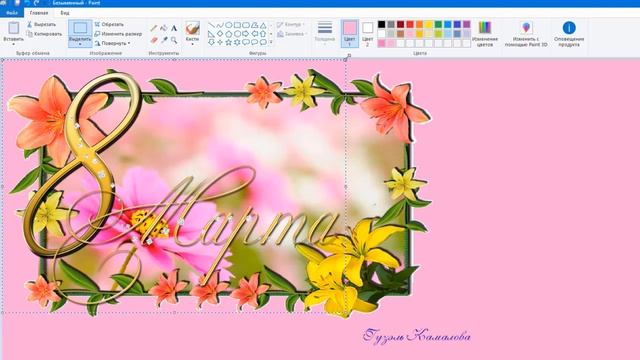This screenshot has width=640, height=360.
Task: Click Обрезать (Crop)
Action: [109, 24]
